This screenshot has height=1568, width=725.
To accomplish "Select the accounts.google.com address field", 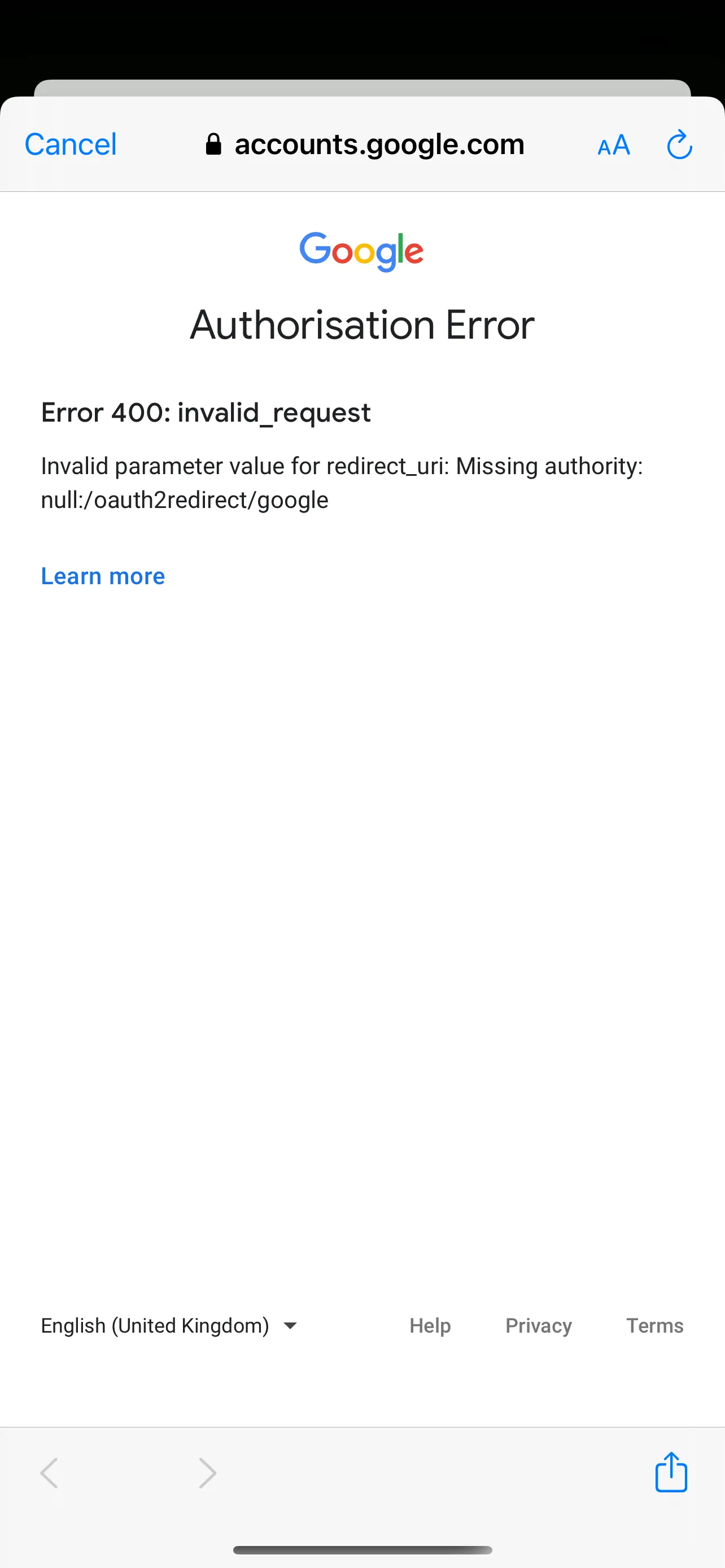I will click(x=365, y=145).
